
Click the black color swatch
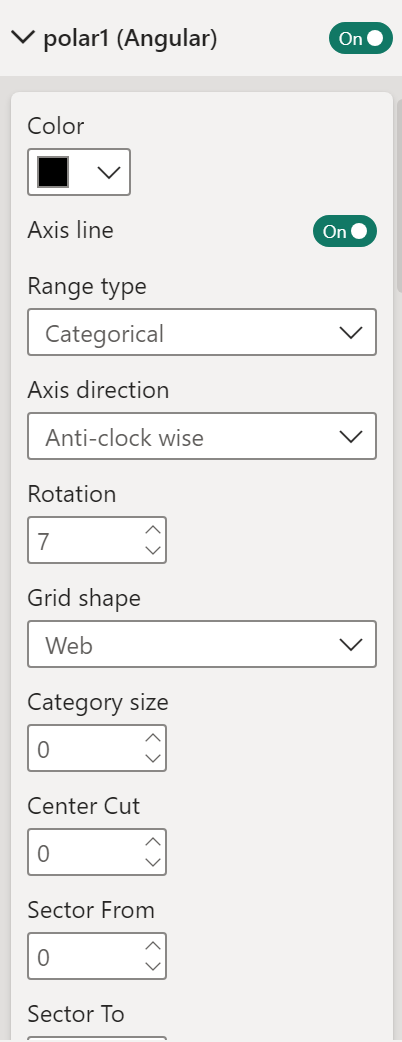pyautogui.click(x=53, y=172)
